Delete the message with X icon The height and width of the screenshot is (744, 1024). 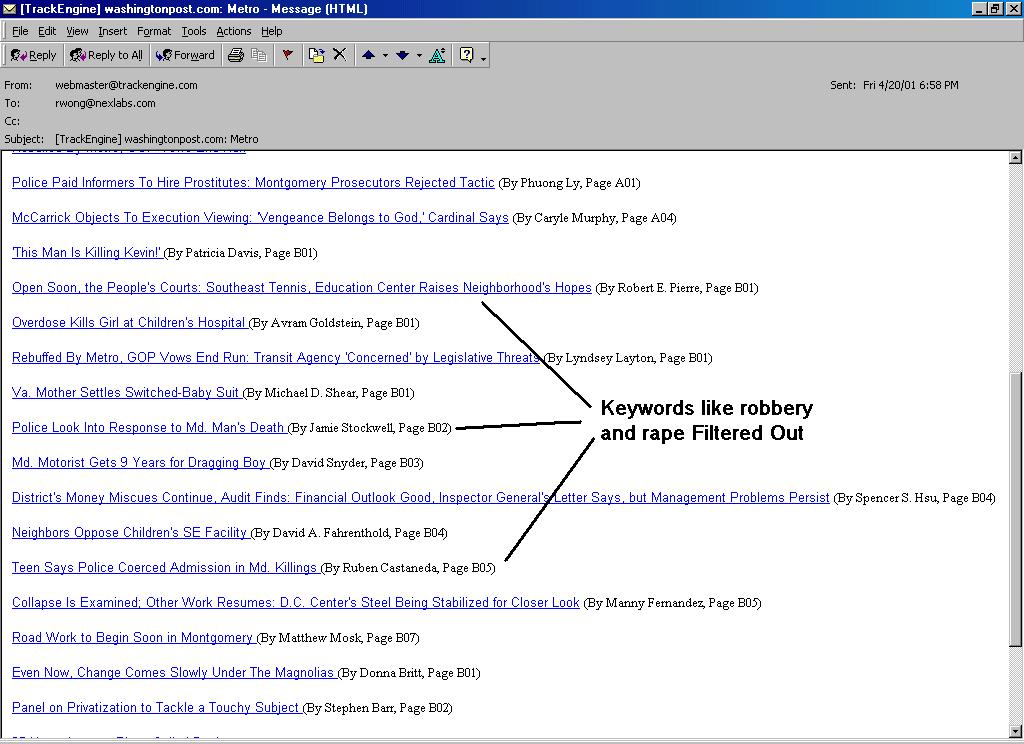340,55
